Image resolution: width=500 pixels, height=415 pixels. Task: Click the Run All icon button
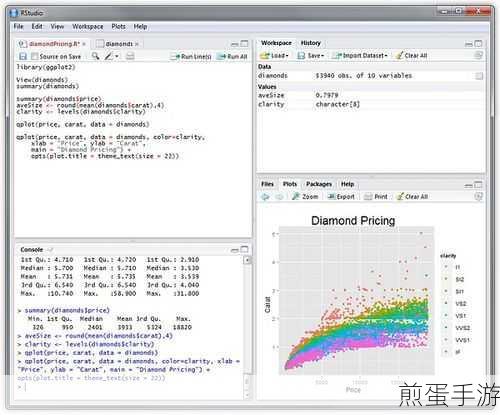(232, 56)
